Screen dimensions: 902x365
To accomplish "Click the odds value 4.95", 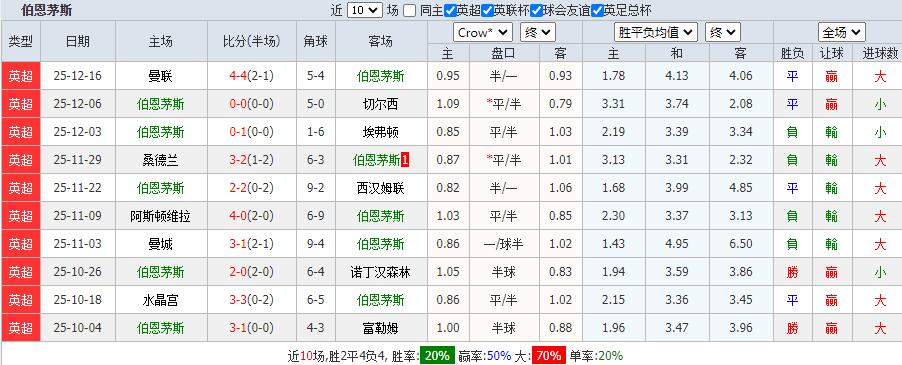I will point(676,244).
